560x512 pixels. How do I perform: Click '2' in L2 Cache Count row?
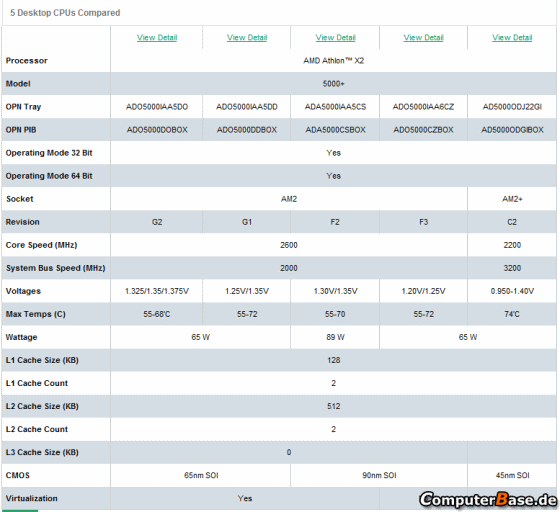[x=334, y=430]
